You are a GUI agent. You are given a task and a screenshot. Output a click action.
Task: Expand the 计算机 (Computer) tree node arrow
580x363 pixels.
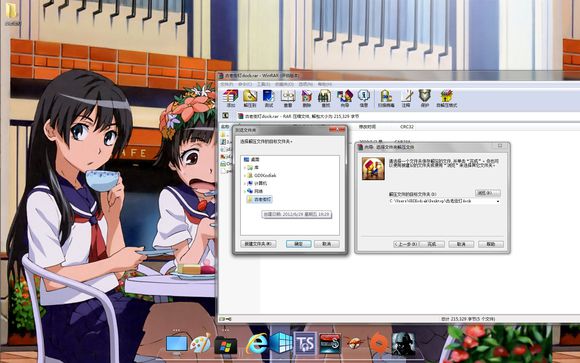(245, 184)
